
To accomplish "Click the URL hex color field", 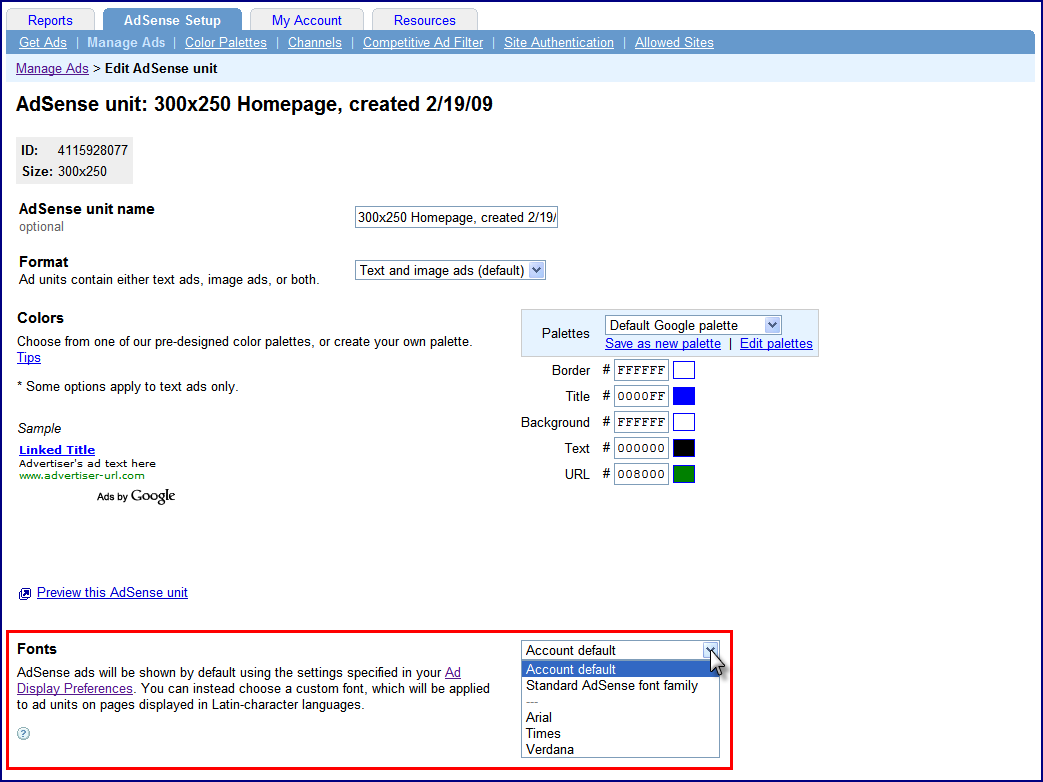I will click(641, 474).
